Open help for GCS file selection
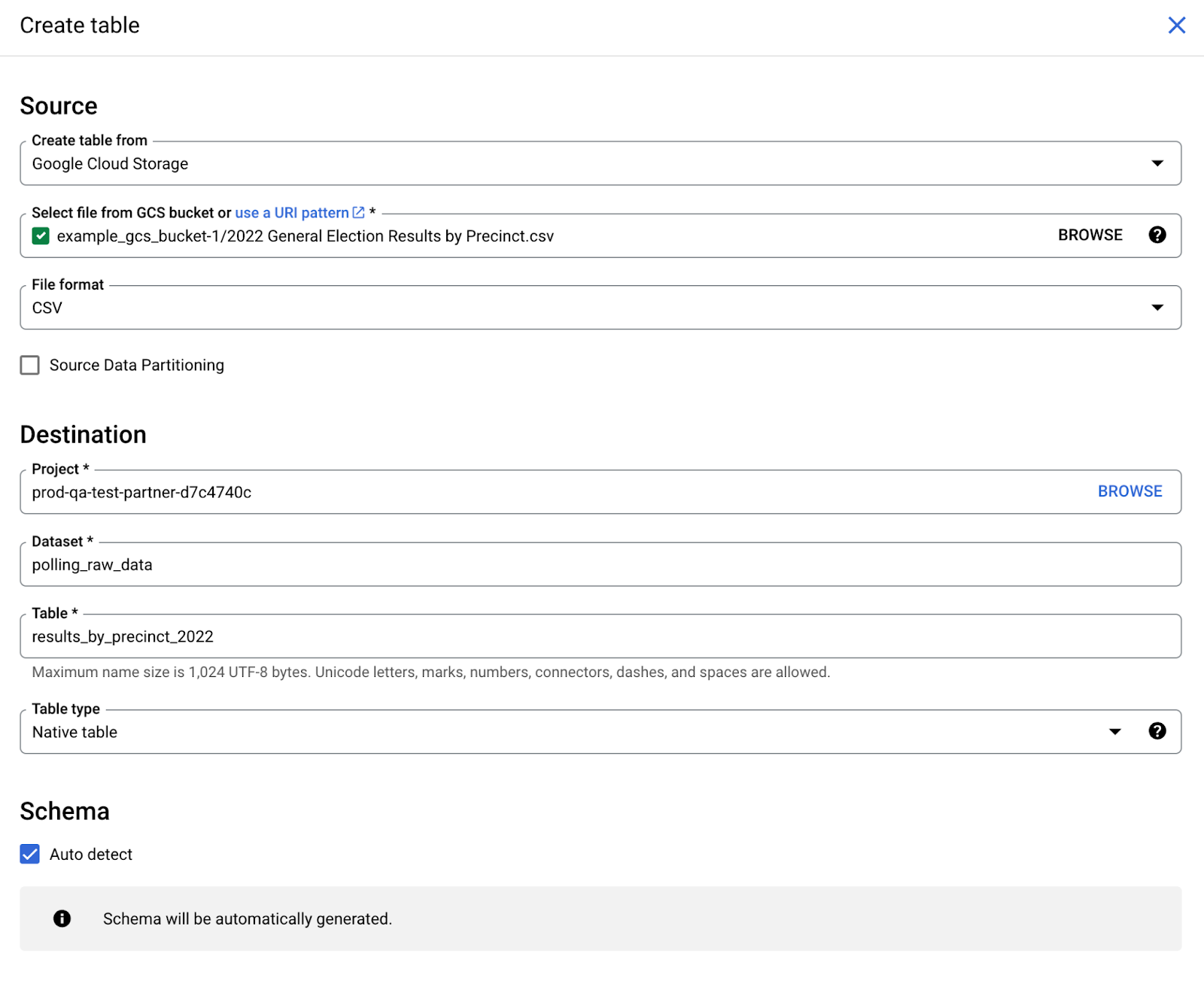 pyautogui.click(x=1157, y=235)
